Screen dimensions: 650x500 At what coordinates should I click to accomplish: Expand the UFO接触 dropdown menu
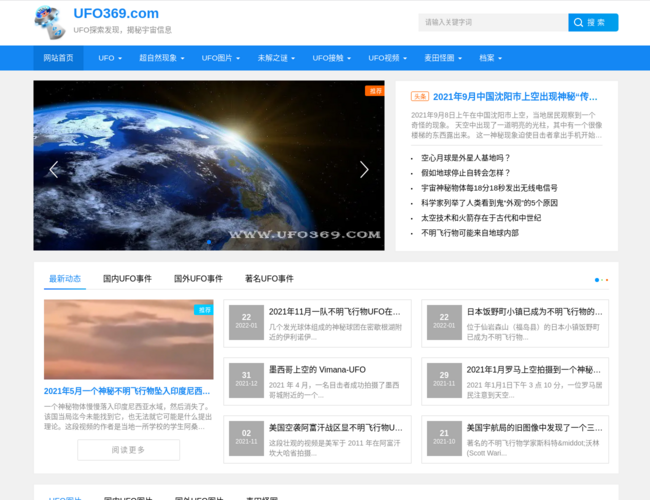click(332, 58)
